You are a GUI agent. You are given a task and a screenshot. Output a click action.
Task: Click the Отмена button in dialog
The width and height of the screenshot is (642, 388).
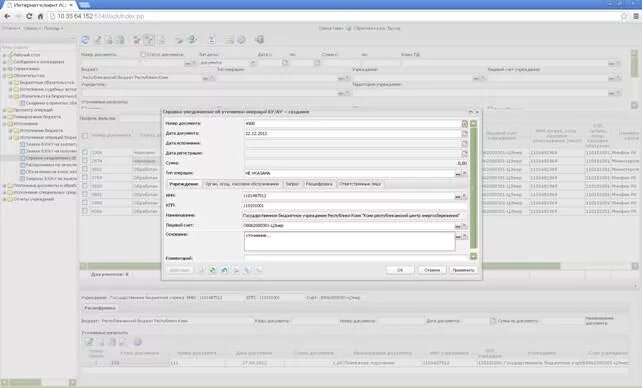click(x=432, y=270)
